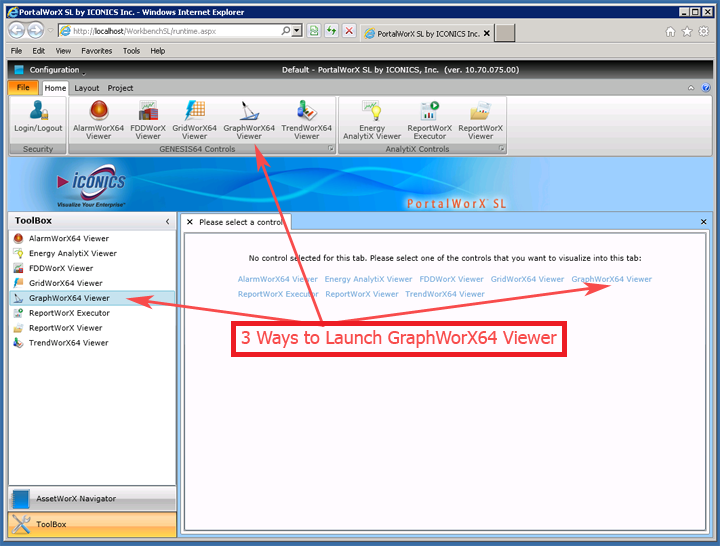Screen dimensions: 720x546
Task: Open TrendWorX64 Viewer from the ribbon
Action: [307, 119]
